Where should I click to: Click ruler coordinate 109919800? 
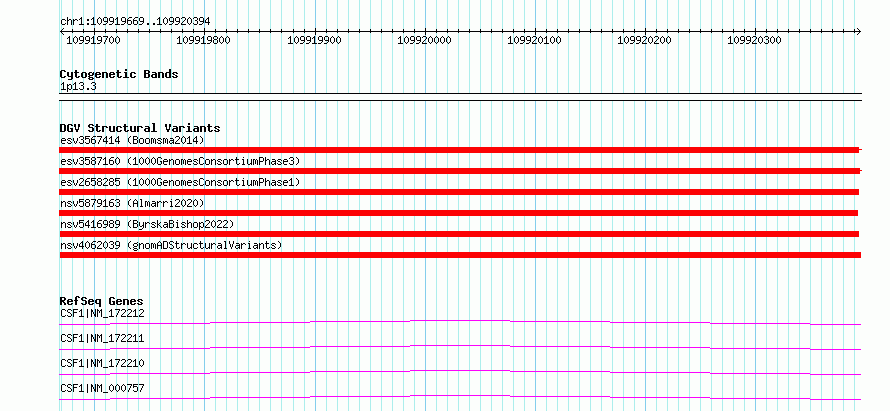pos(204,40)
